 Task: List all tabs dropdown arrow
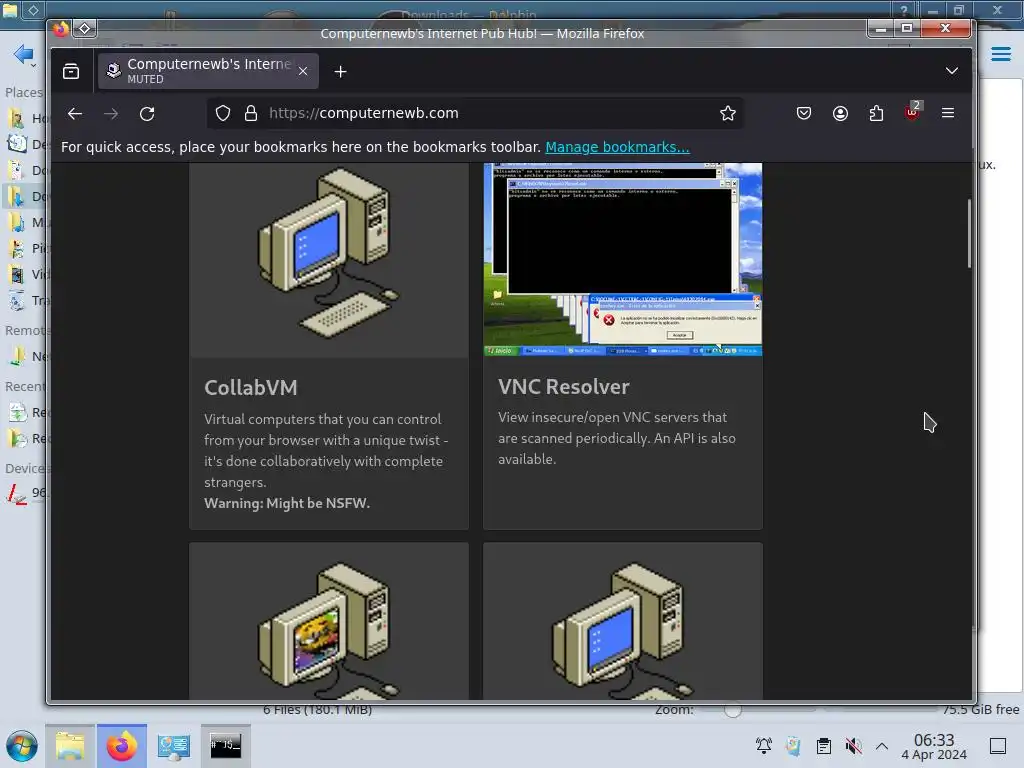click(952, 71)
